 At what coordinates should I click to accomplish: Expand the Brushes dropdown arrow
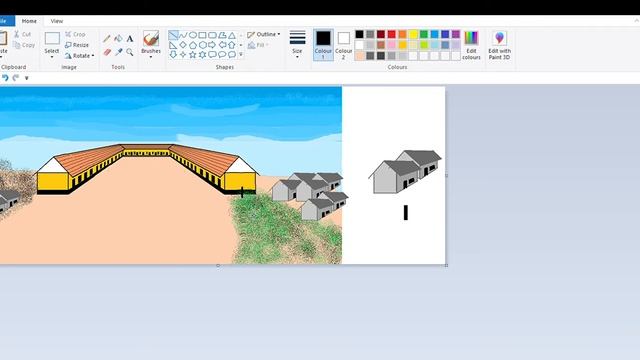click(x=151, y=57)
